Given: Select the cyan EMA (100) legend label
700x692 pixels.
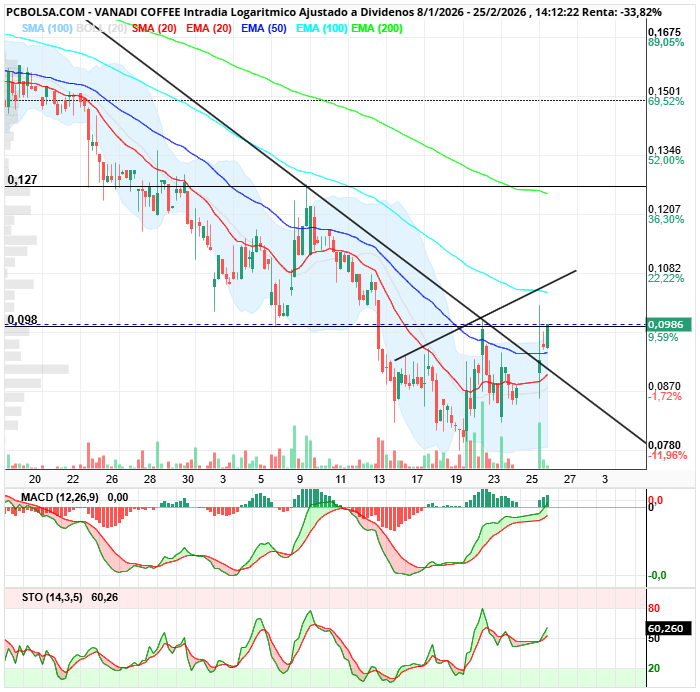Looking at the screenshot, I should click(x=321, y=28).
